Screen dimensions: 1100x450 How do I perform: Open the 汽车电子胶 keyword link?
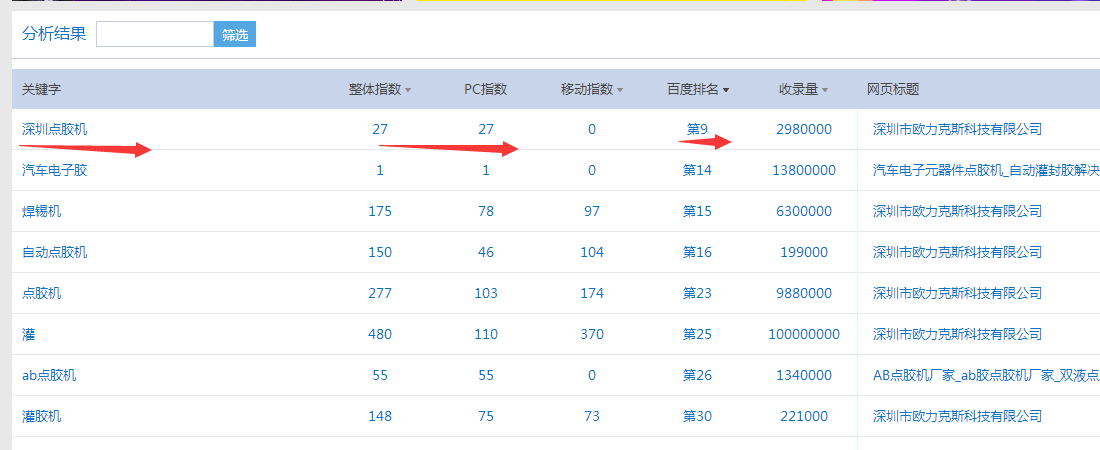(55, 170)
